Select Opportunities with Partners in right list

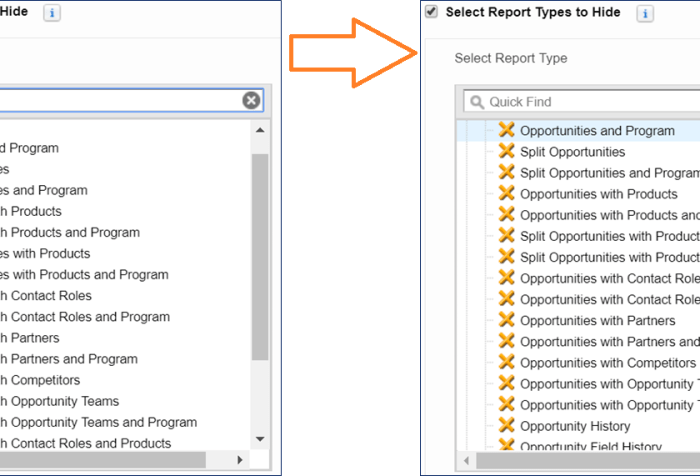point(597,321)
